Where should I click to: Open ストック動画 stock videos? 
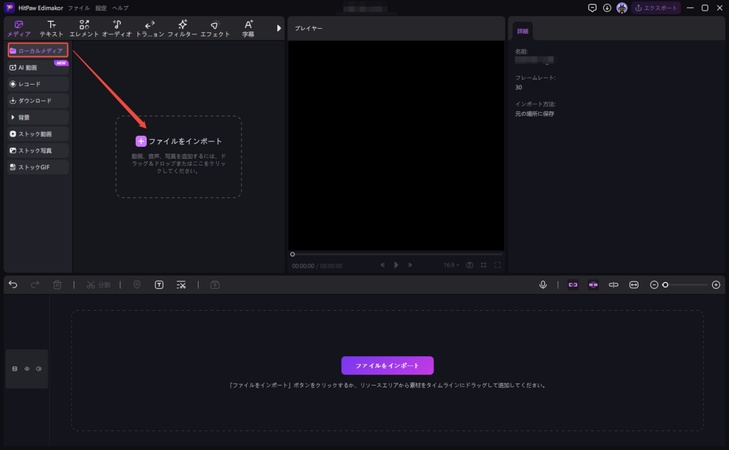coord(38,134)
